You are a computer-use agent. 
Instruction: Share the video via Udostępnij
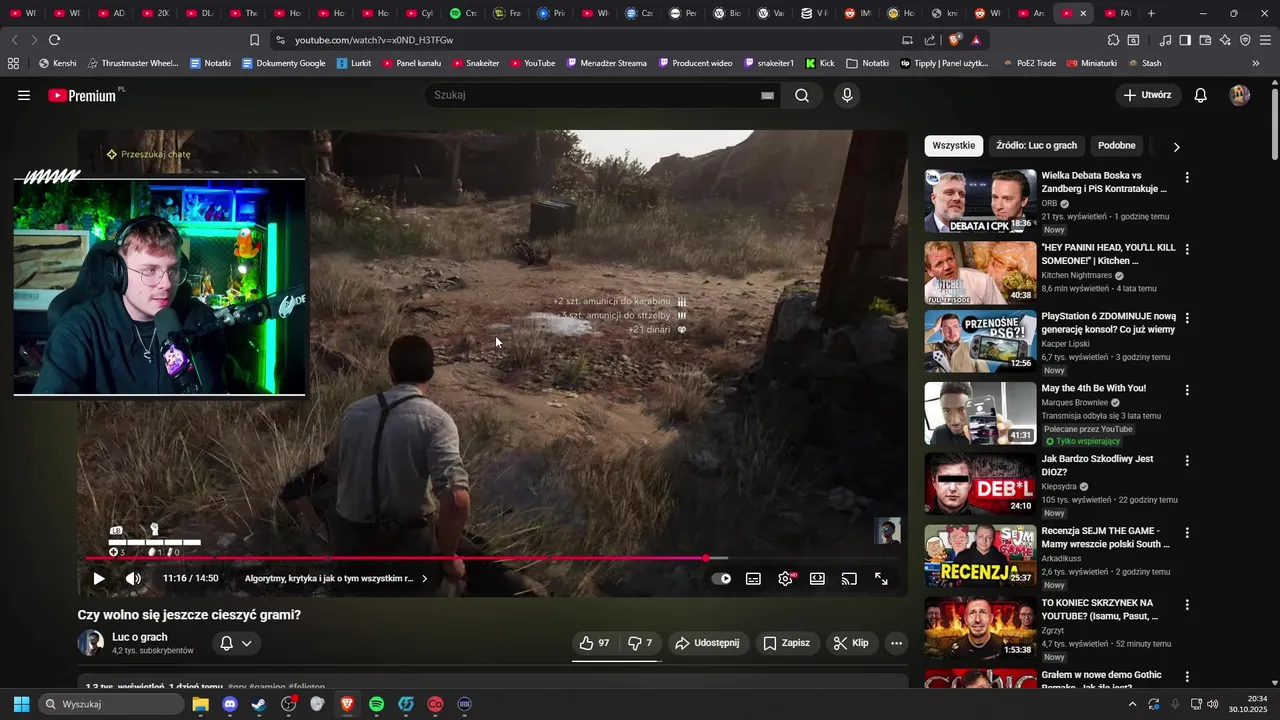click(x=709, y=643)
